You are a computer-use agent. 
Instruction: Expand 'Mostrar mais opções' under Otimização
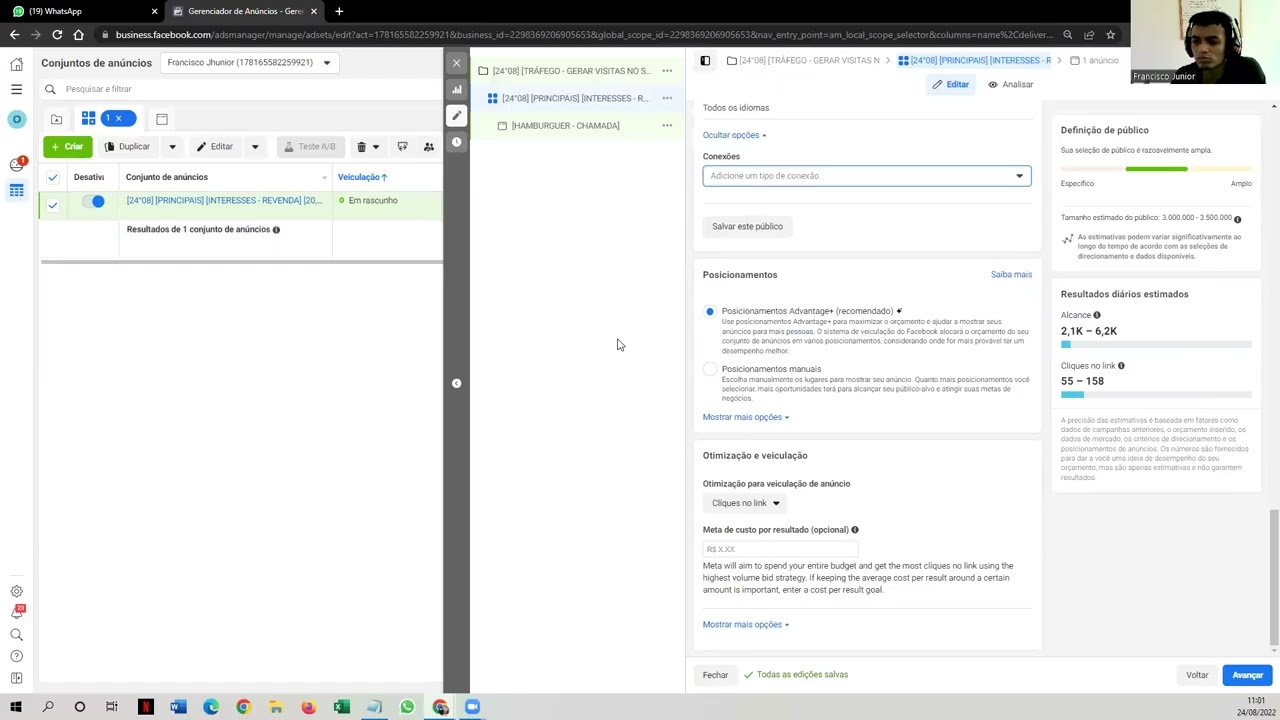[x=745, y=624]
